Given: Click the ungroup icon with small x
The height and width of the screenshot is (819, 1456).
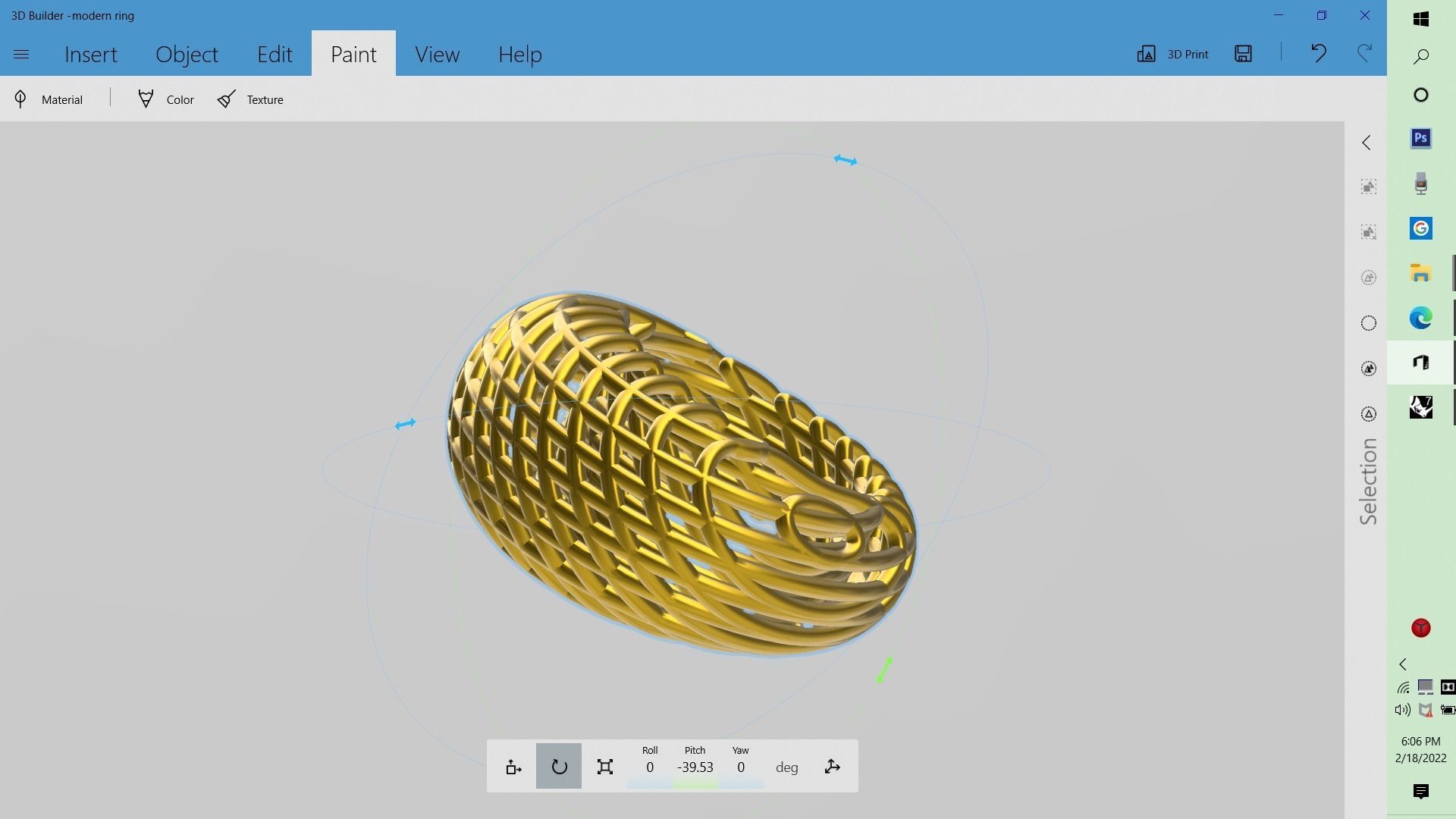Looking at the screenshot, I should [1368, 232].
